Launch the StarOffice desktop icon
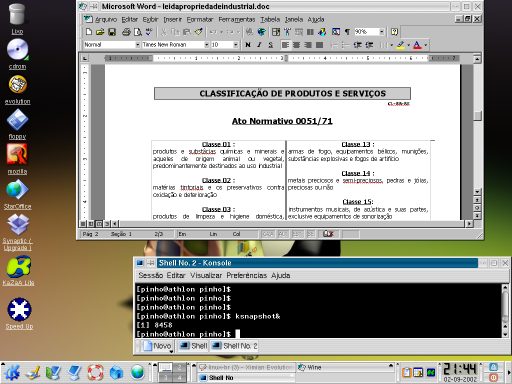 click(x=17, y=195)
